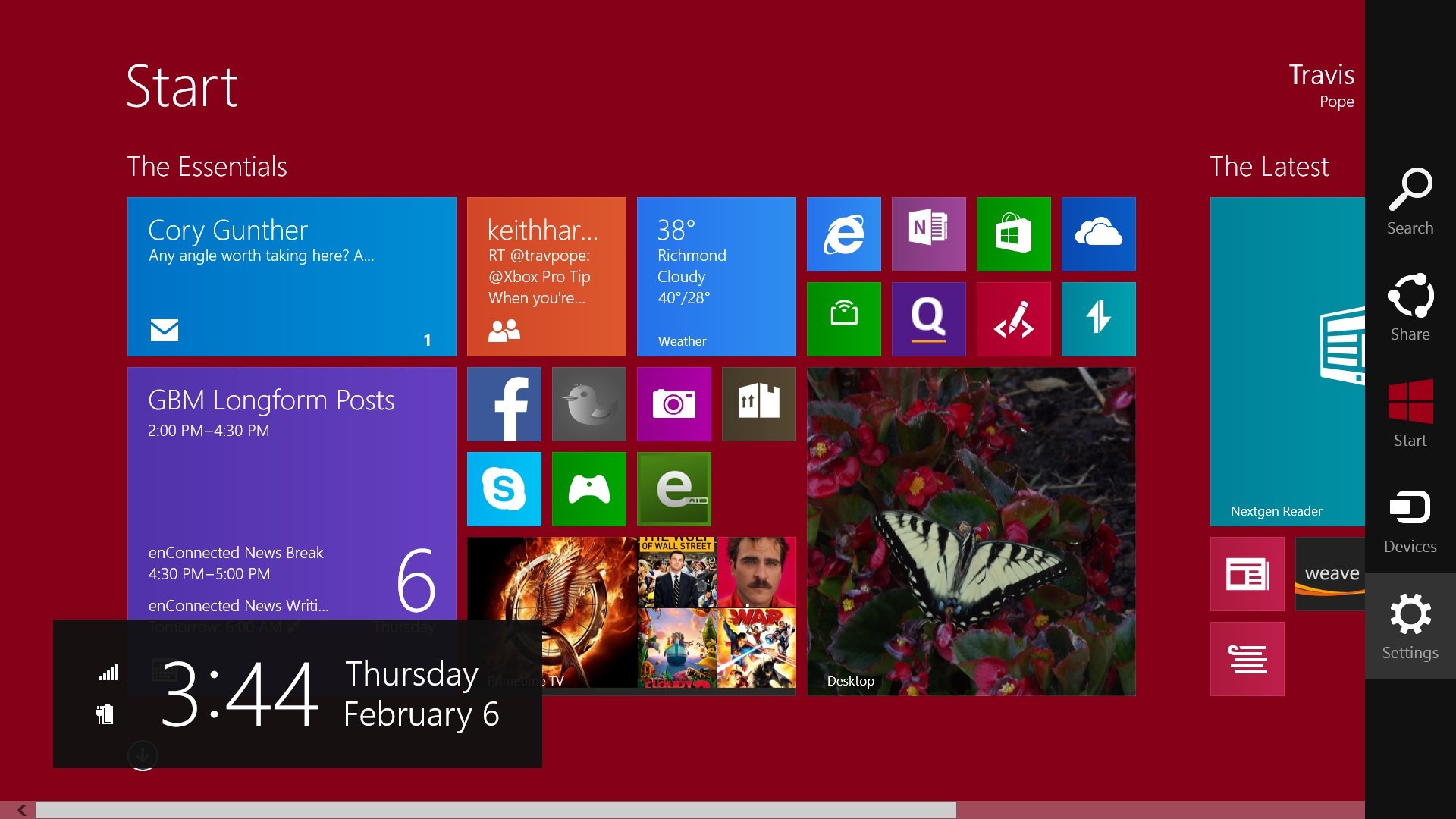Screen dimensions: 1456x819
Task: Click The Latest group heading
Action: [1269, 166]
